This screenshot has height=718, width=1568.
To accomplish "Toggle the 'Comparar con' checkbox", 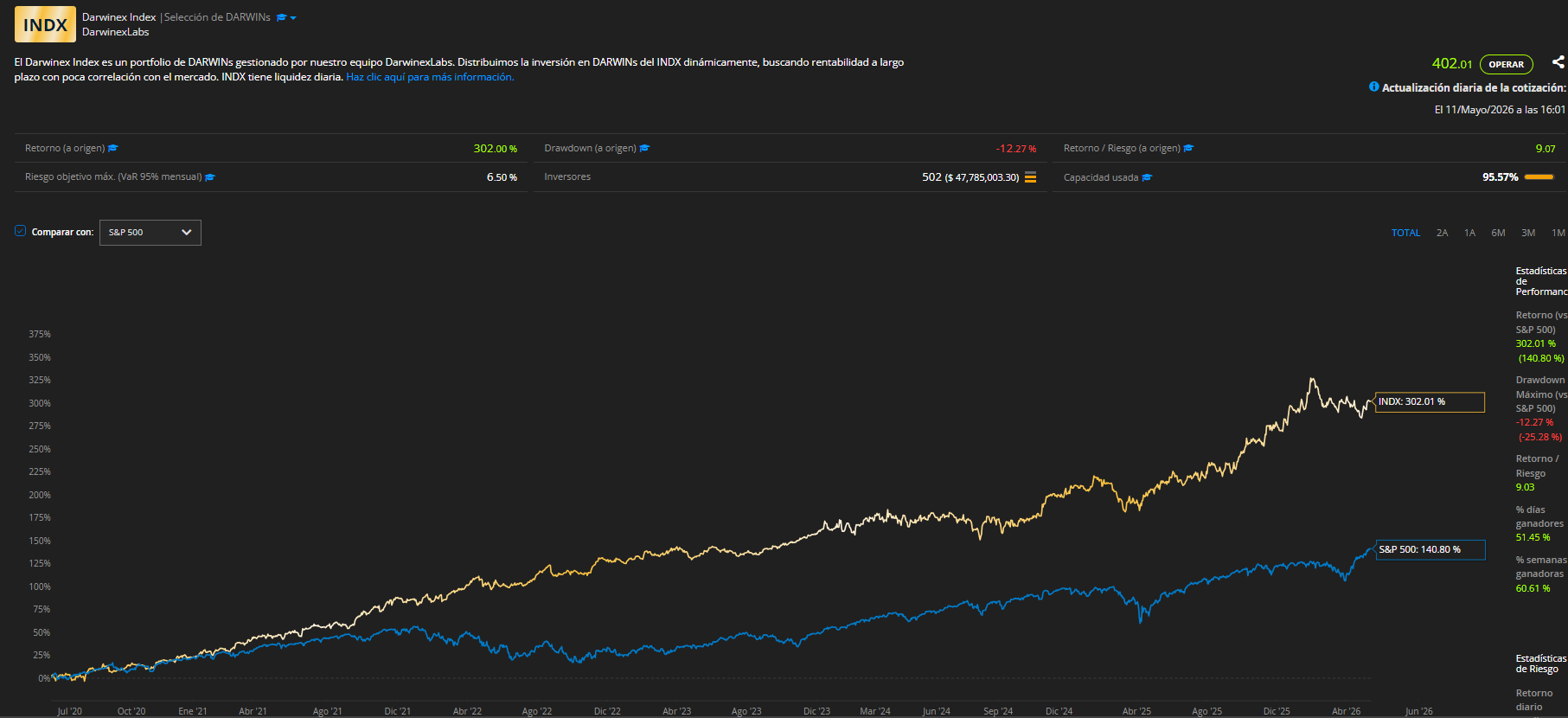I will [20, 231].
